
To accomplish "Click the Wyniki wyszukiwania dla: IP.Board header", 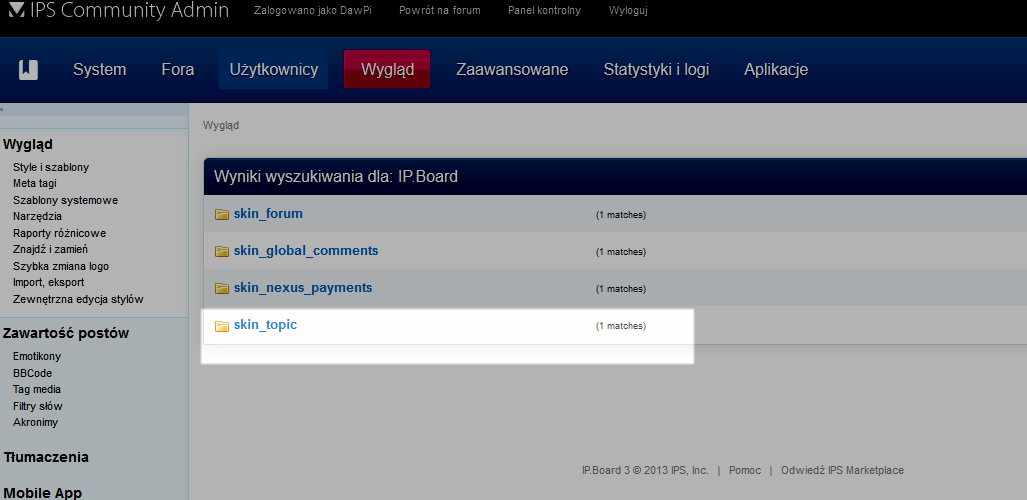I will point(335,176).
